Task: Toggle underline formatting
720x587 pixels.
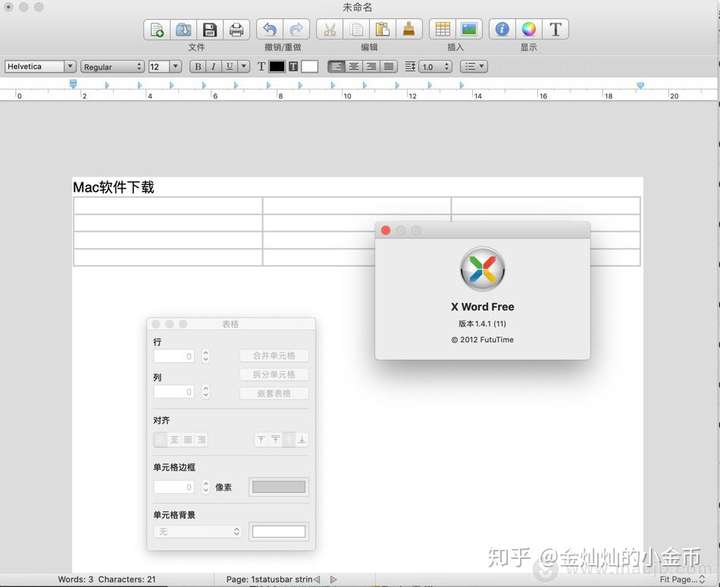Action: coord(229,67)
